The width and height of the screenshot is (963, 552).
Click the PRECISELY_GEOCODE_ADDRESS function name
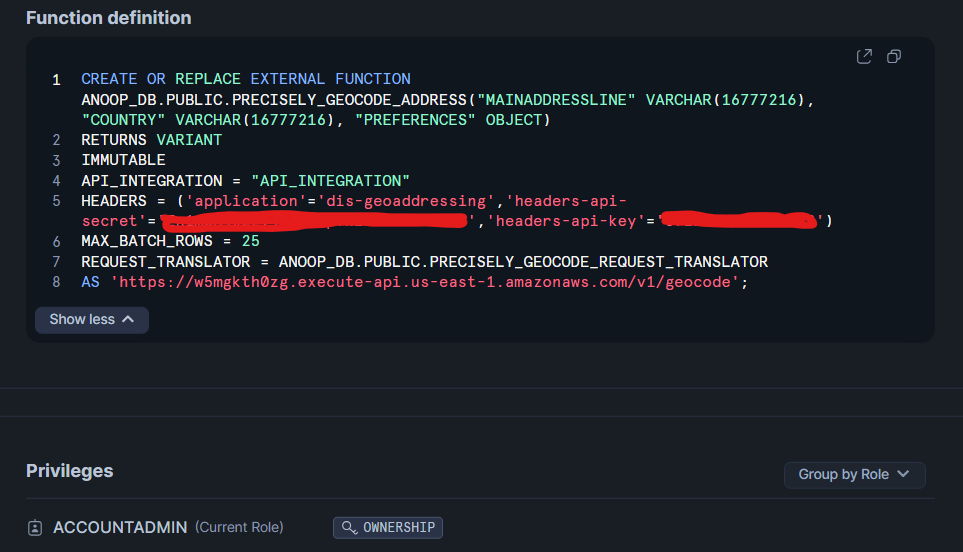tap(349, 99)
